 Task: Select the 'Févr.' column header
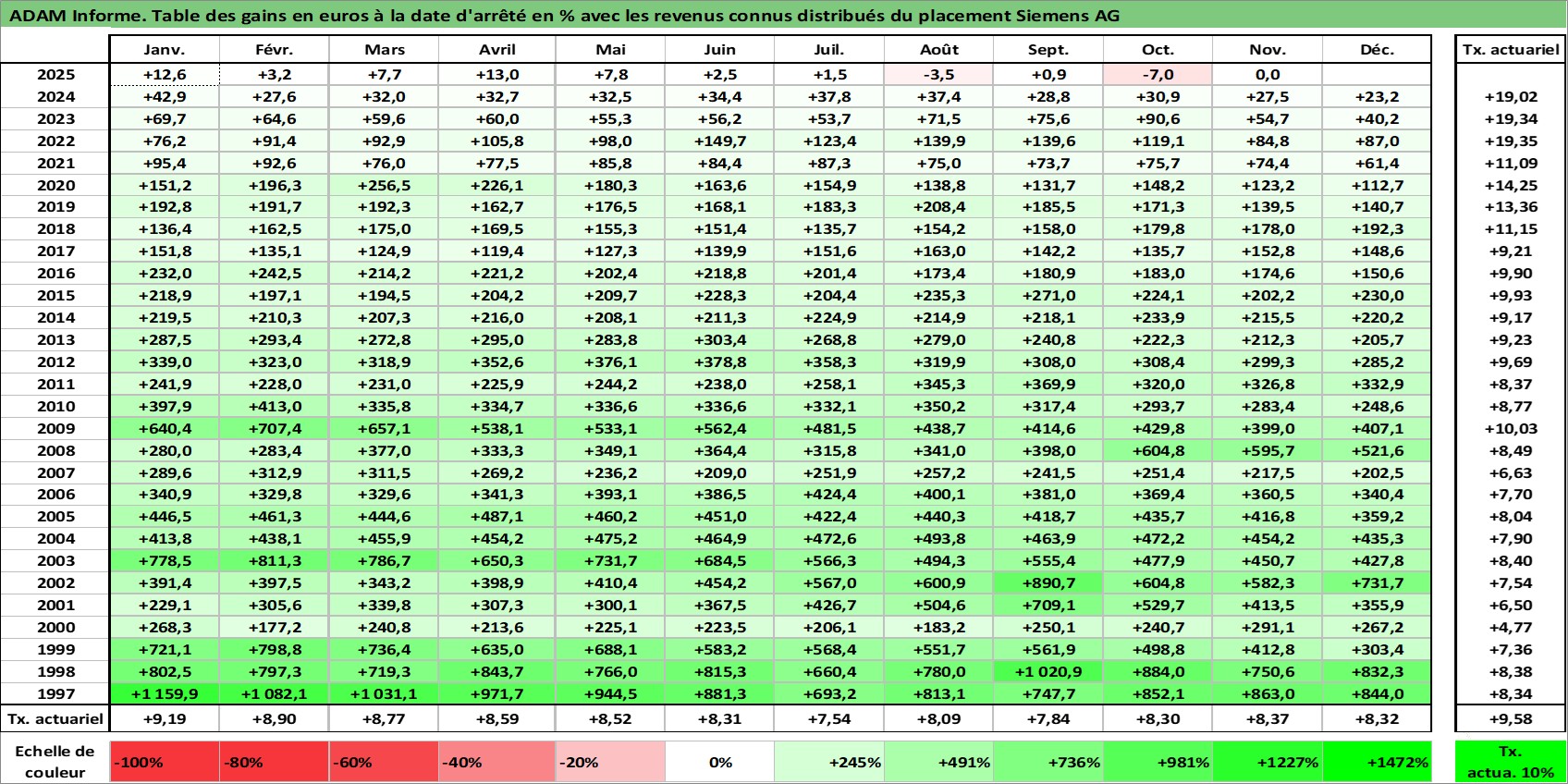click(x=275, y=50)
